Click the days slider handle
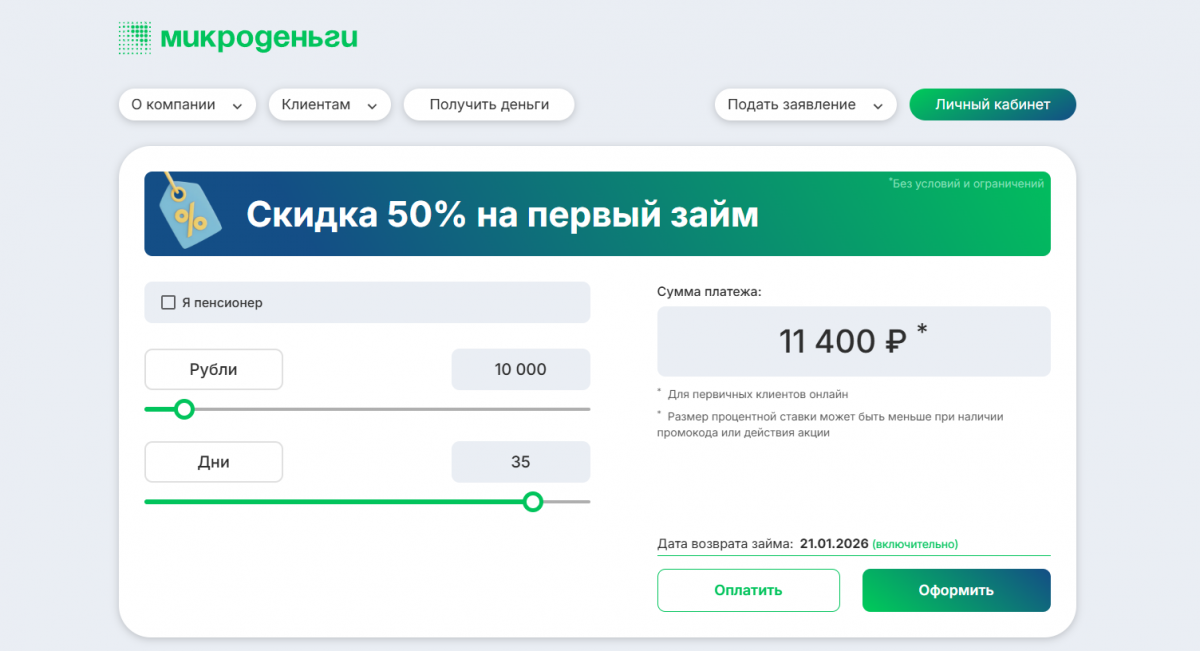Image resolution: width=1200 pixels, height=651 pixels. (533, 501)
